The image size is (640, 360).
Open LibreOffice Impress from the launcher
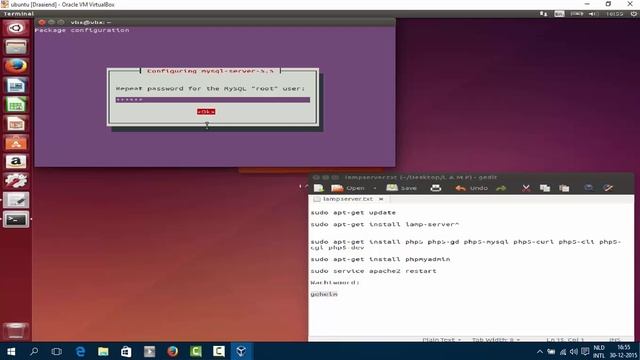point(16,124)
